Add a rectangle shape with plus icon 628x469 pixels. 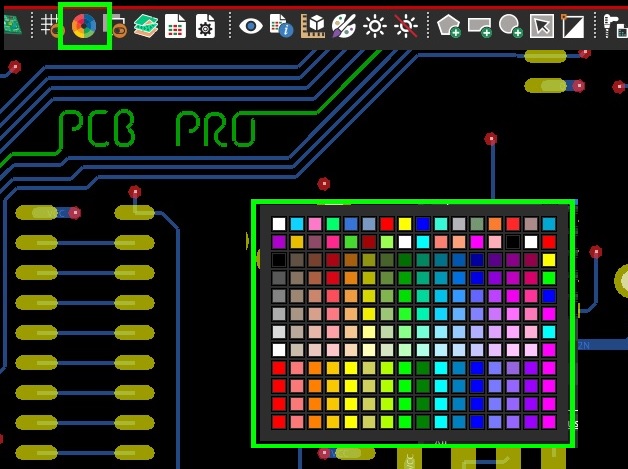point(479,26)
